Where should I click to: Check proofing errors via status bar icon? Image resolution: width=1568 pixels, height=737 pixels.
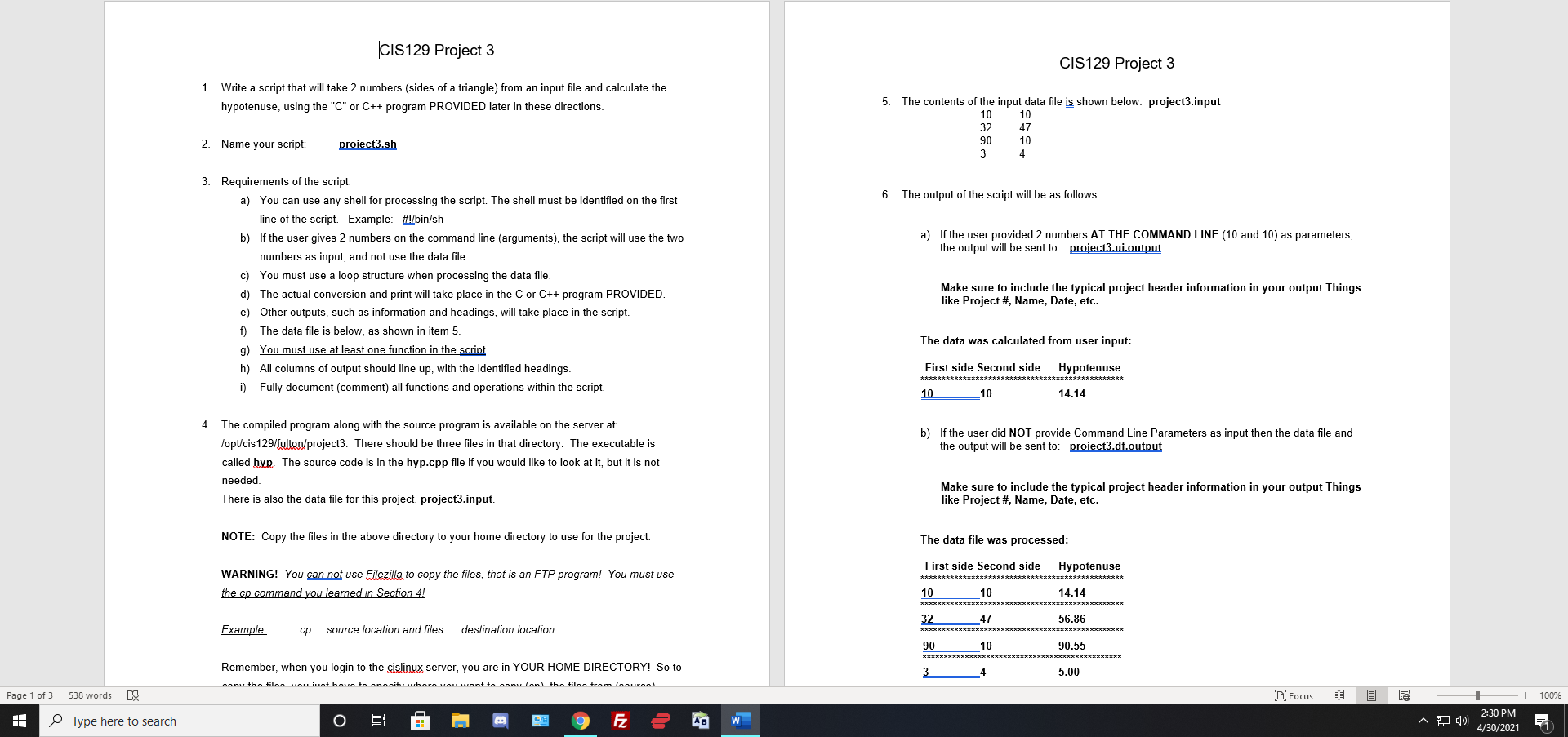132,695
